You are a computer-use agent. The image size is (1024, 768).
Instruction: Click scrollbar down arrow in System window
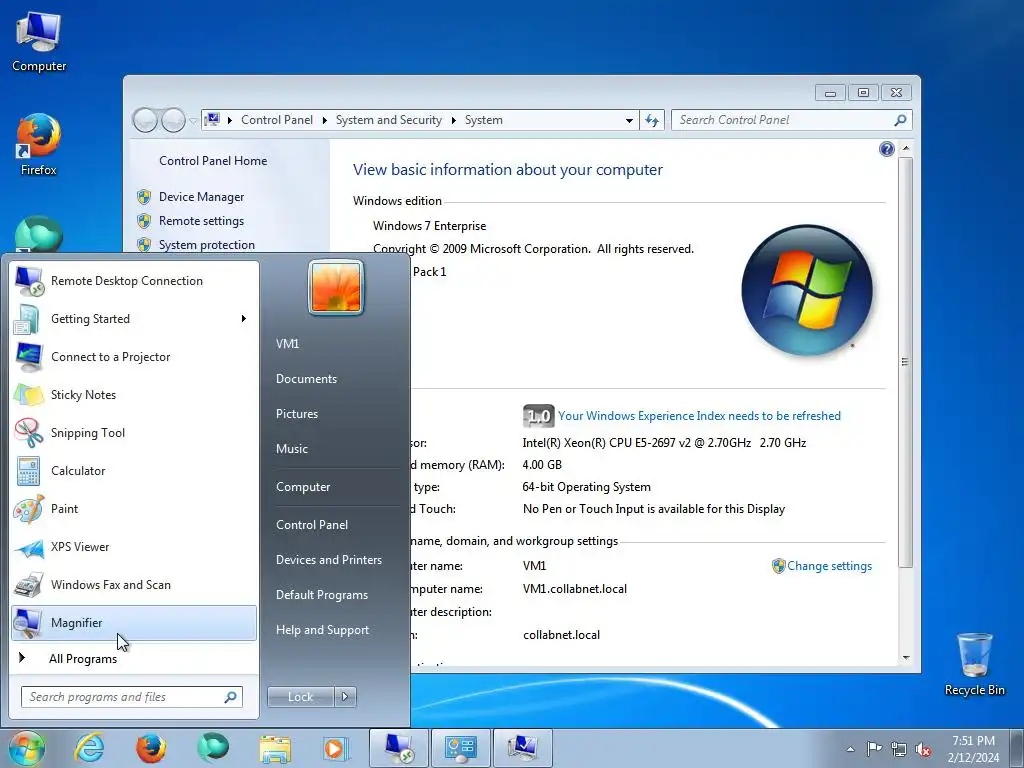tap(906, 658)
